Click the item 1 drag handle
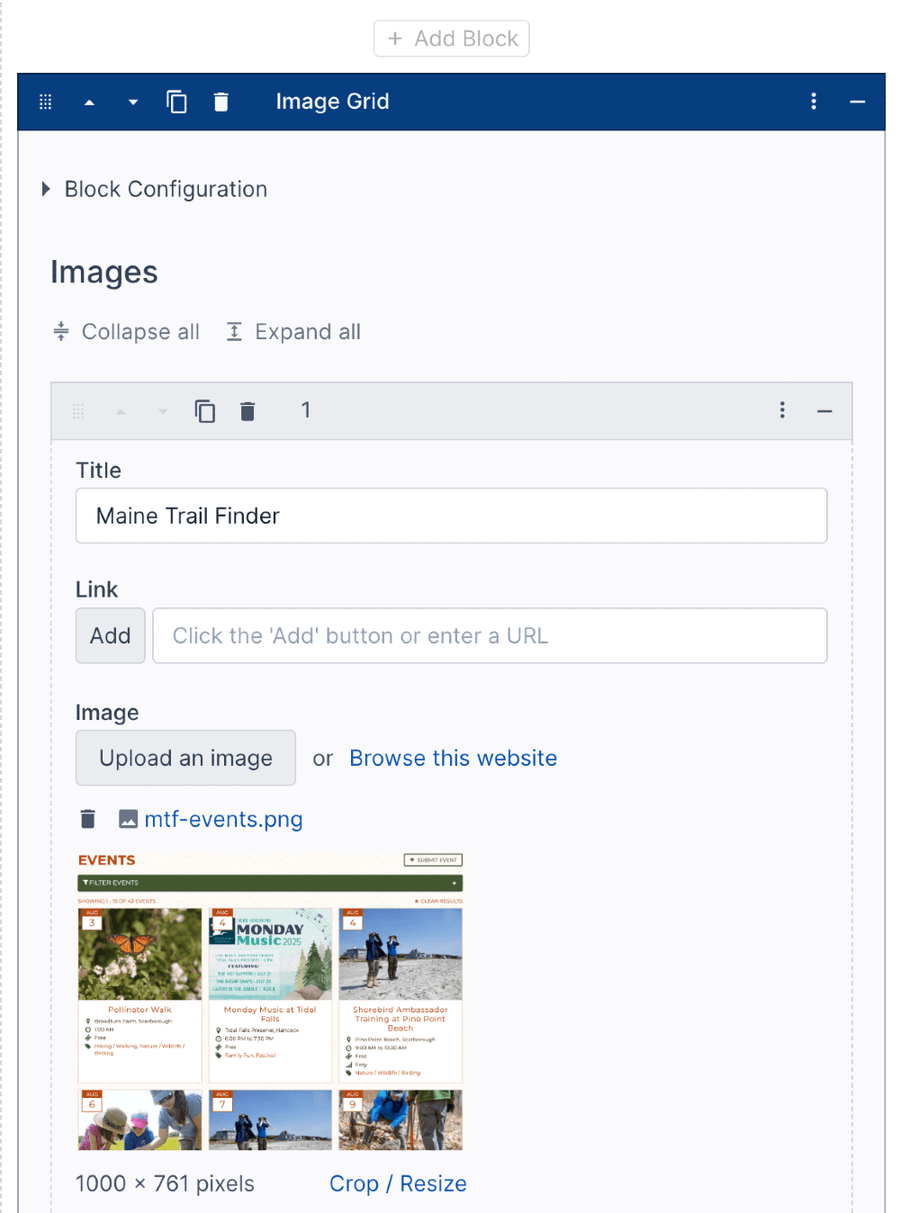This screenshot has height=1213, width=900. 78,410
